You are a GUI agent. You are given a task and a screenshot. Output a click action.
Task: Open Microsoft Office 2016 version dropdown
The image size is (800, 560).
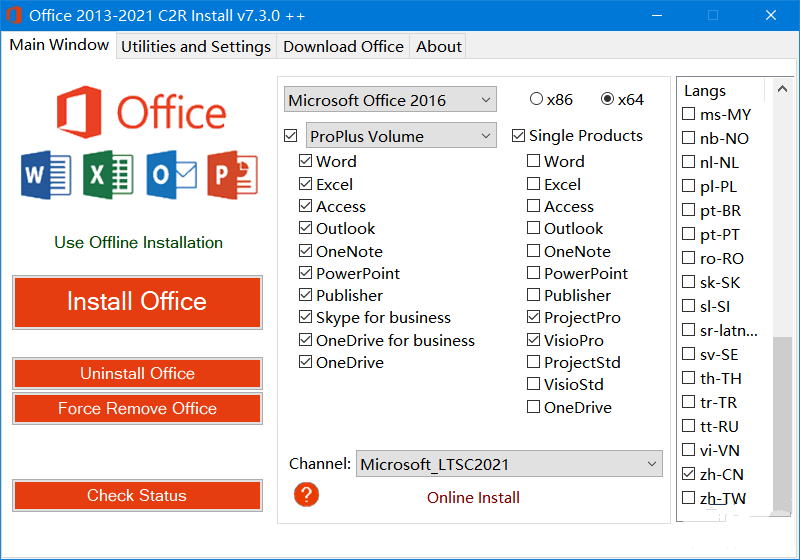pos(390,99)
